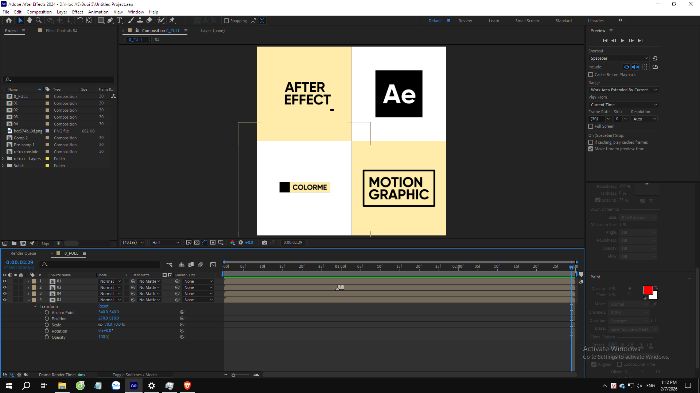Click the composition mini-flowchart icon in timeline
Viewport: 700px width, 393px height.
coord(169,265)
